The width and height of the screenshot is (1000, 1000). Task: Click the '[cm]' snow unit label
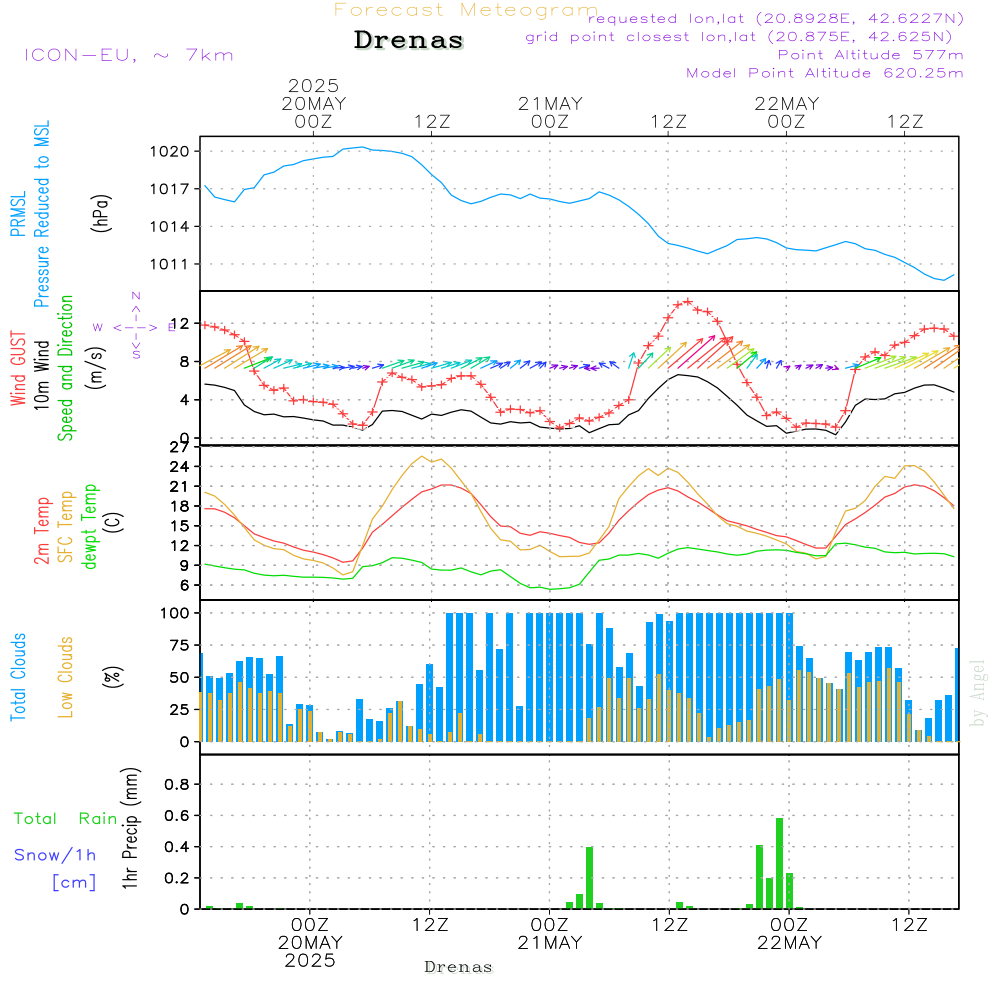point(74,883)
